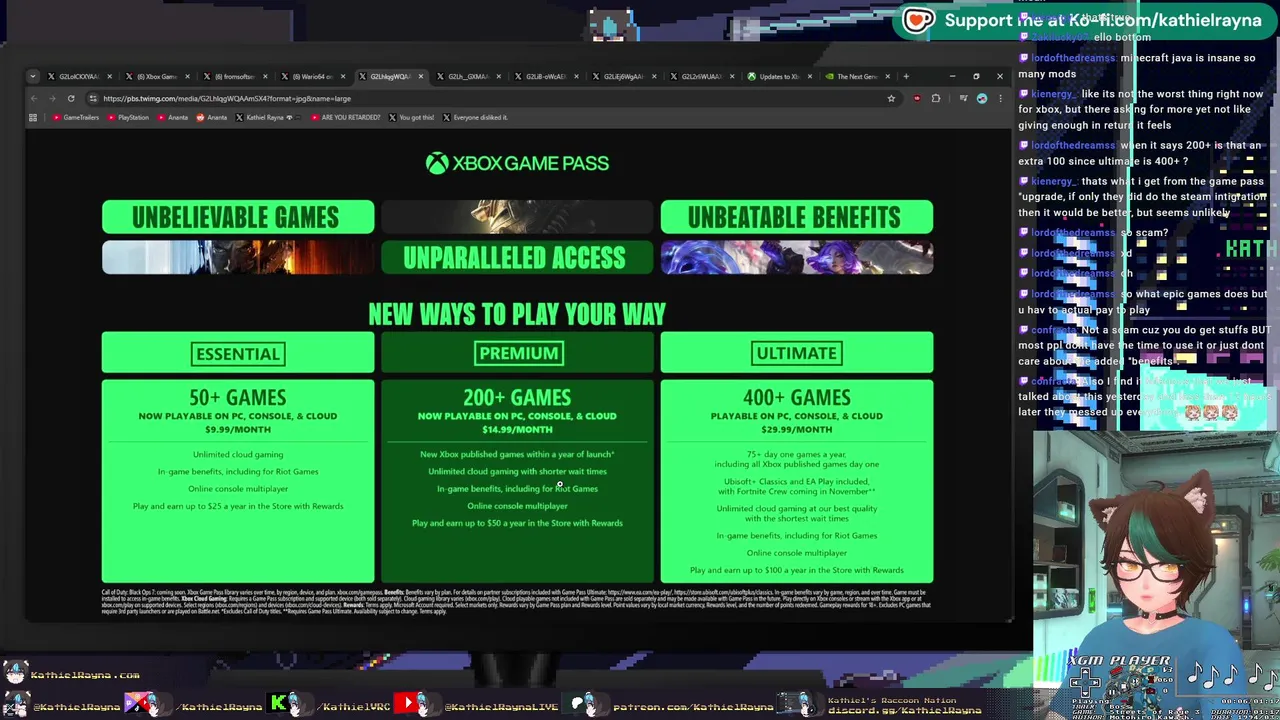
Task: Click the NEW WAYS TO PLAY YOUR WAY heading
Action: coord(517,314)
